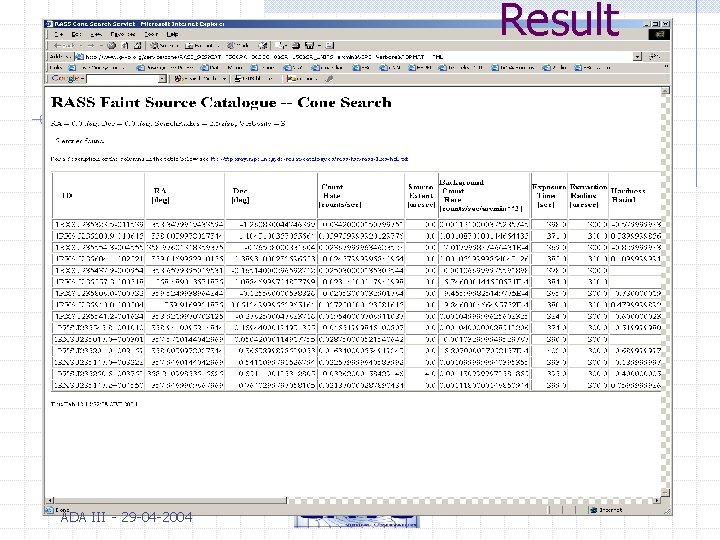
Task: Open the File menu
Action: pos(59,34)
